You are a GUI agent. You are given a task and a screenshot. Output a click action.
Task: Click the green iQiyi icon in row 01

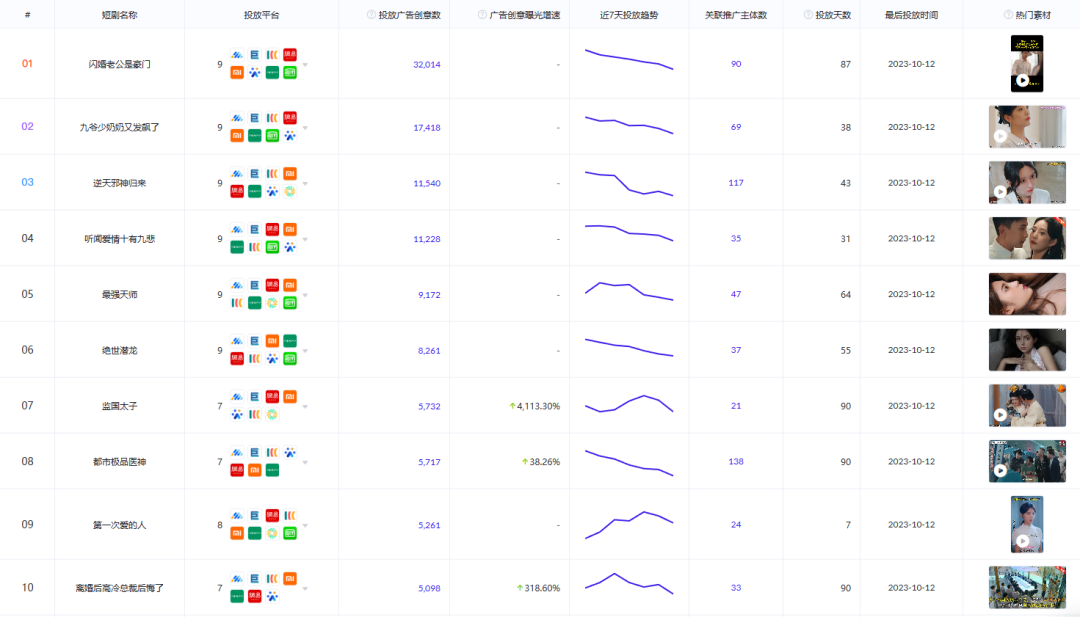[x=290, y=72]
